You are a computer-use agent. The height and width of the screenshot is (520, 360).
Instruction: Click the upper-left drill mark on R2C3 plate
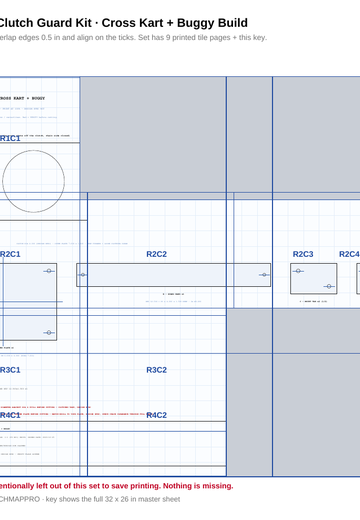298,271
